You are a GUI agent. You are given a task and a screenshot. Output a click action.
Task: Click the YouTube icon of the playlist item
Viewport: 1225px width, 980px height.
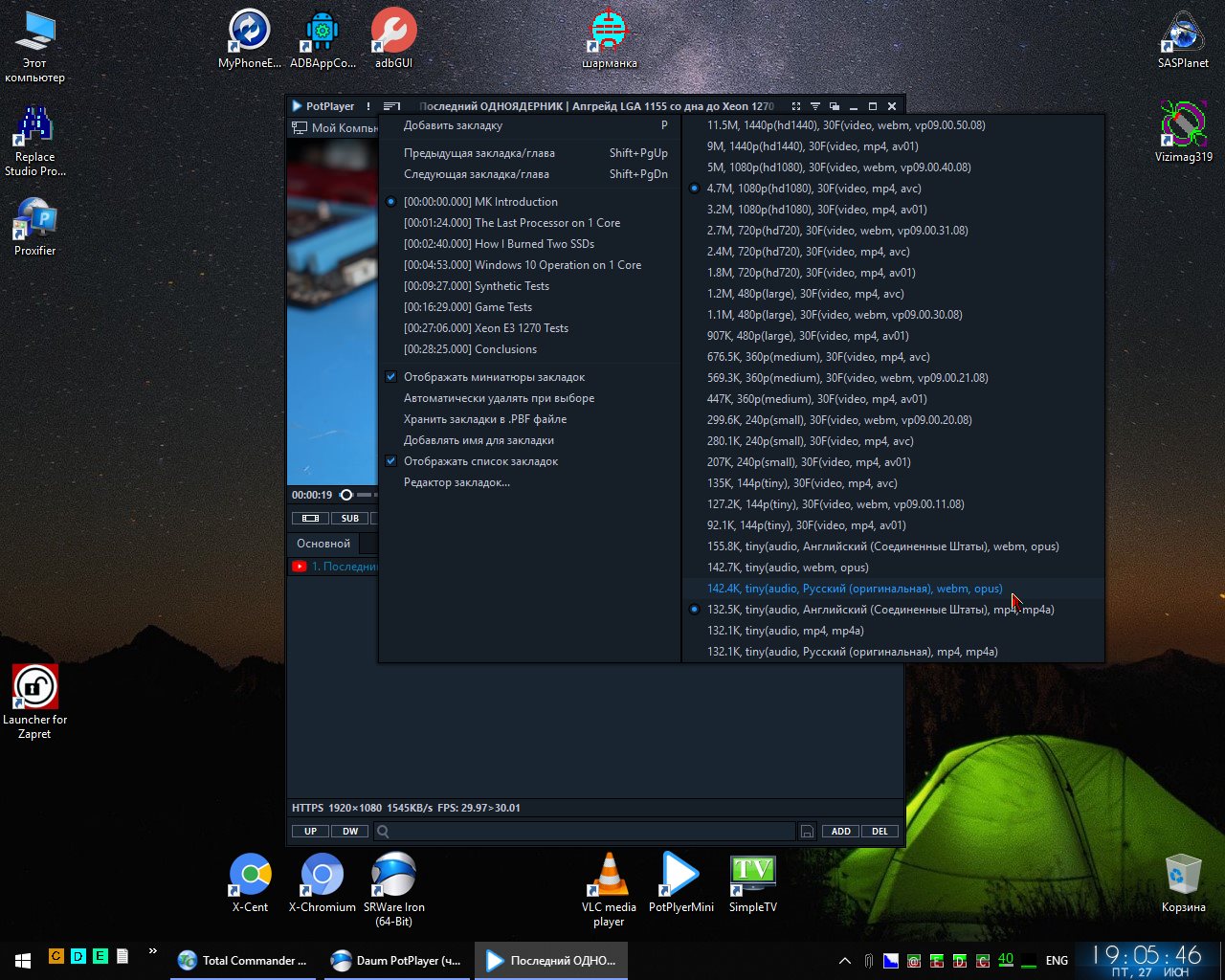(x=300, y=567)
